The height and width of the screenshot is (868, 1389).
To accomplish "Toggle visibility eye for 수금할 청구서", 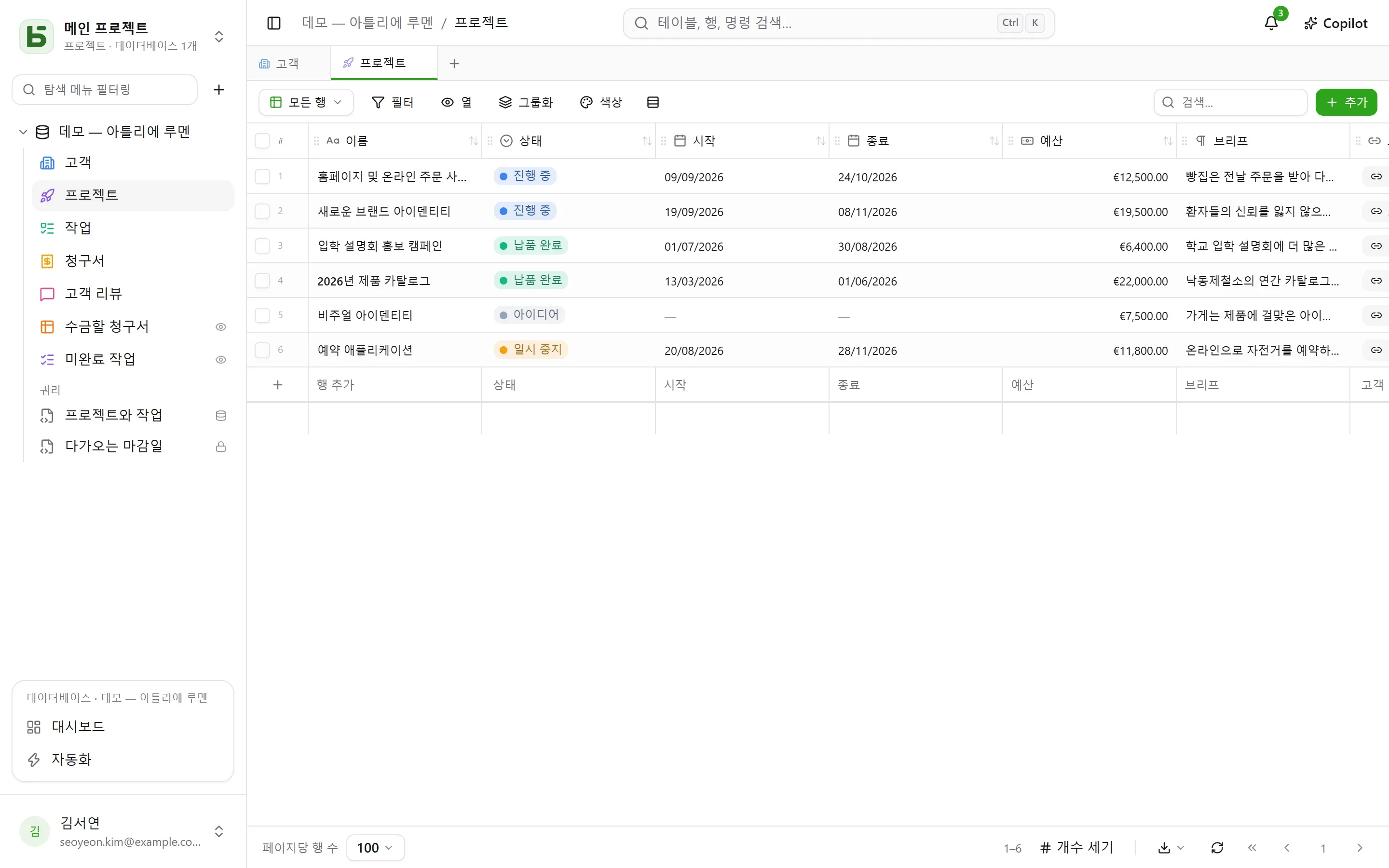I will pyautogui.click(x=220, y=326).
